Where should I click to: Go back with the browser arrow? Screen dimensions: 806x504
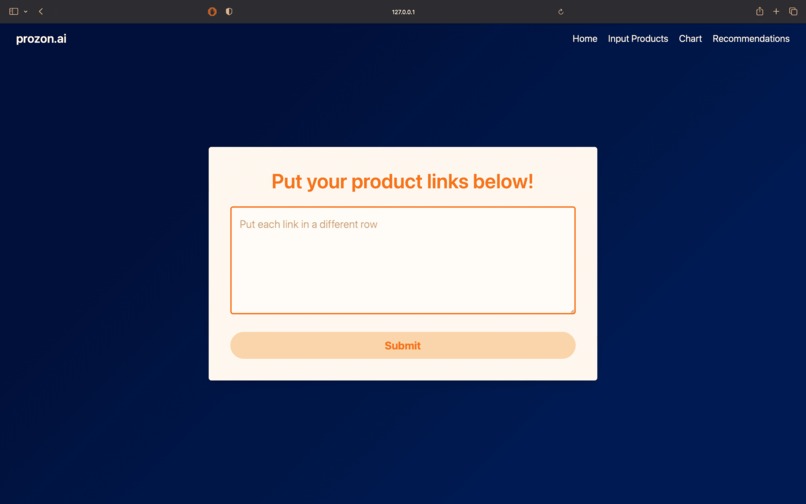[41, 11]
